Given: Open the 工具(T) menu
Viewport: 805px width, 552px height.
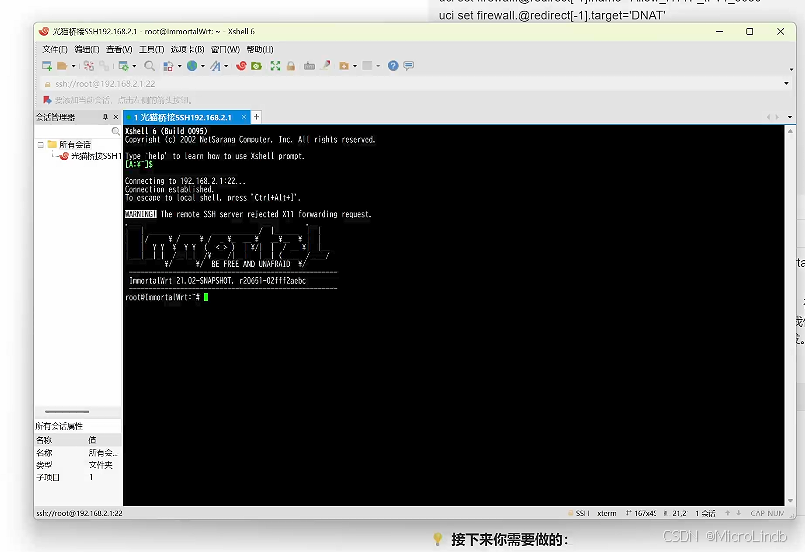Looking at the screenshot, I should click(x=151, y=49).
